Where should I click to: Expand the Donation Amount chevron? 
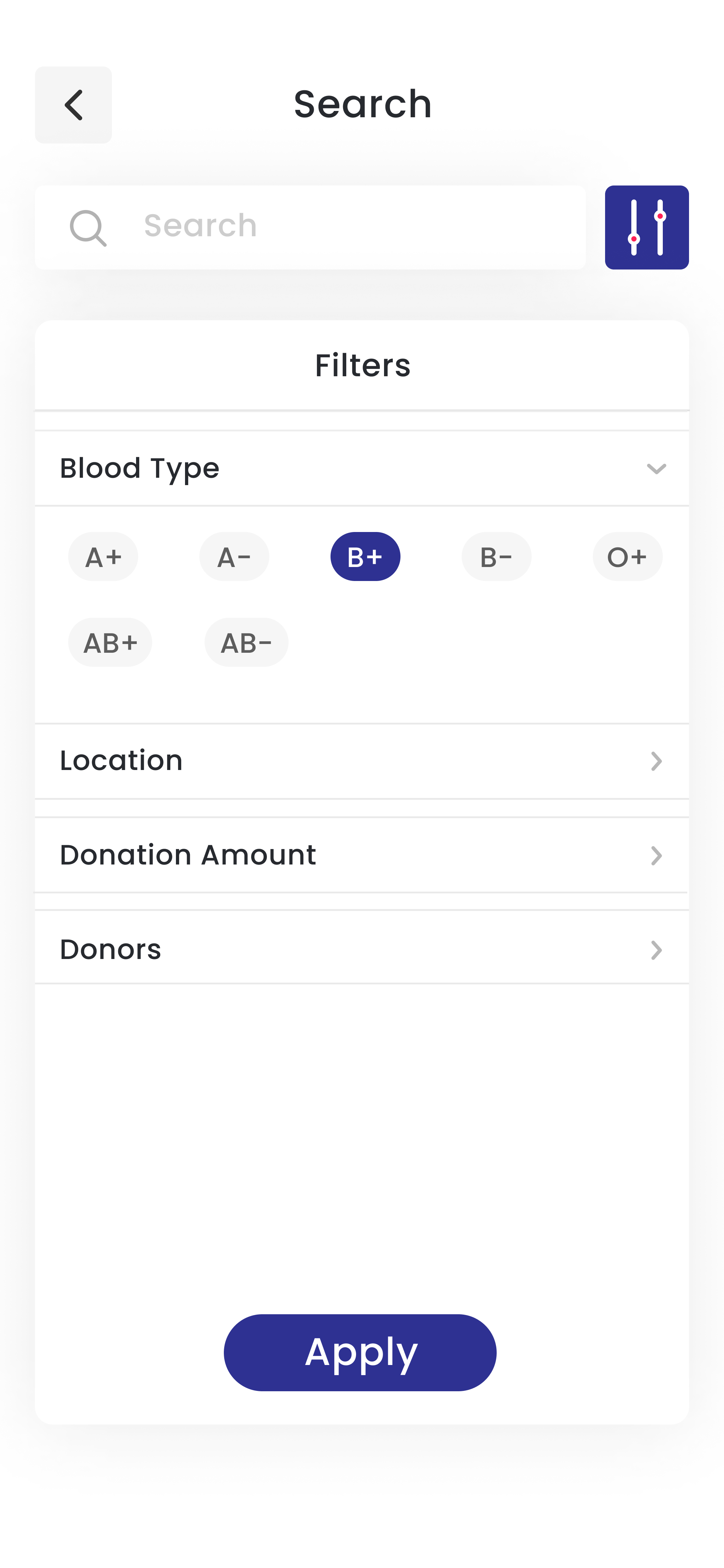pos(656,855)
